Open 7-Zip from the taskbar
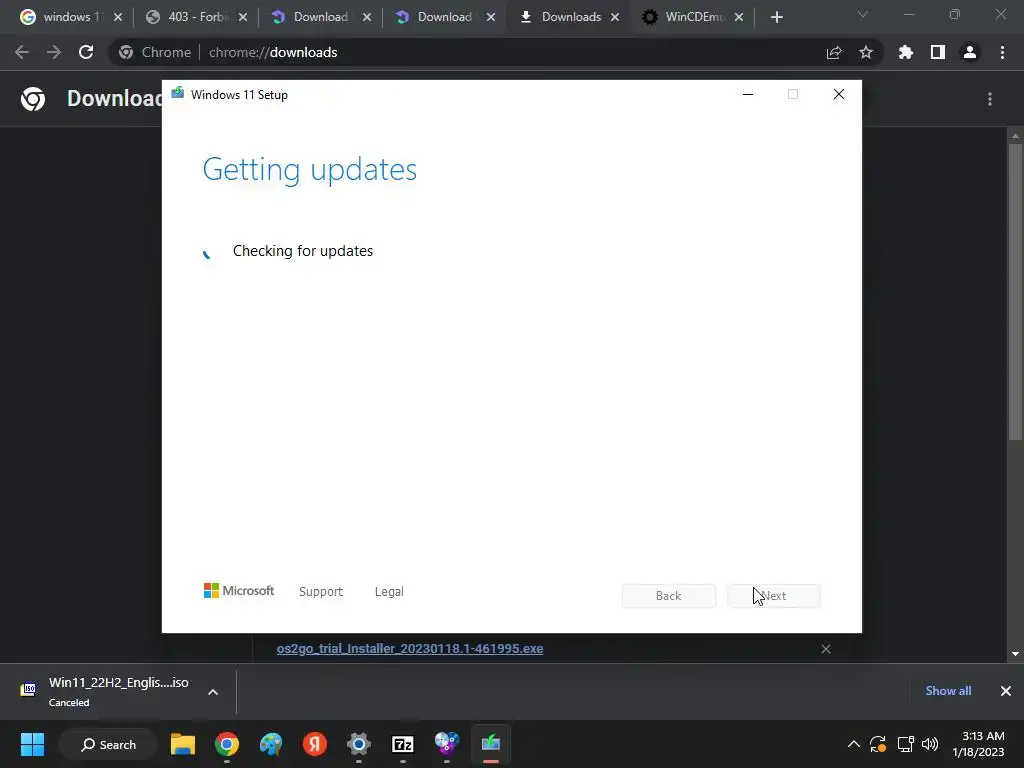Screen dimensions: 1024x768 [402, 744]
